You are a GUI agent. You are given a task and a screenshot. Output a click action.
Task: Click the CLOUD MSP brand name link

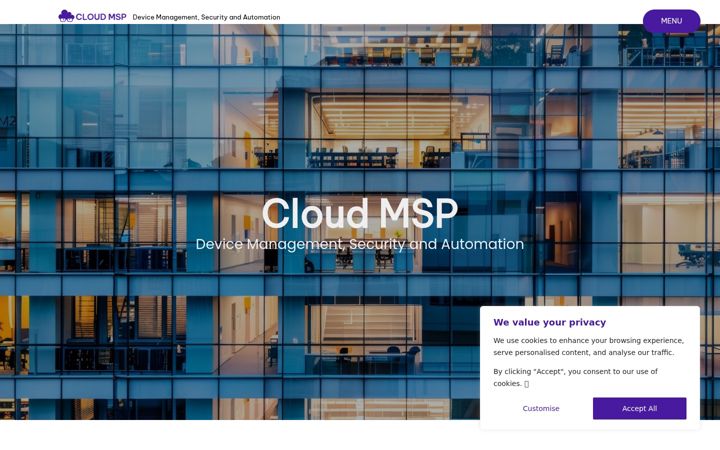coord(101,17)
